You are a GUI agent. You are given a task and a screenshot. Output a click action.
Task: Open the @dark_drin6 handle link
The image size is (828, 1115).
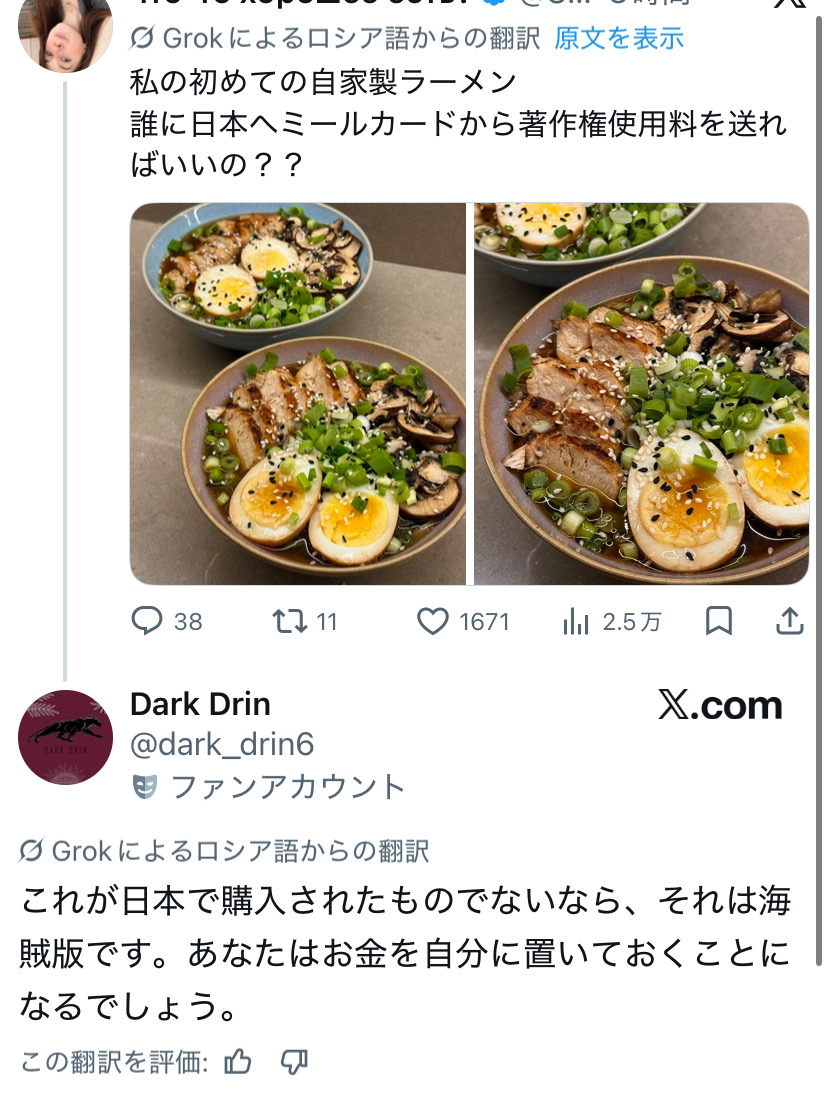pos(222,745)
